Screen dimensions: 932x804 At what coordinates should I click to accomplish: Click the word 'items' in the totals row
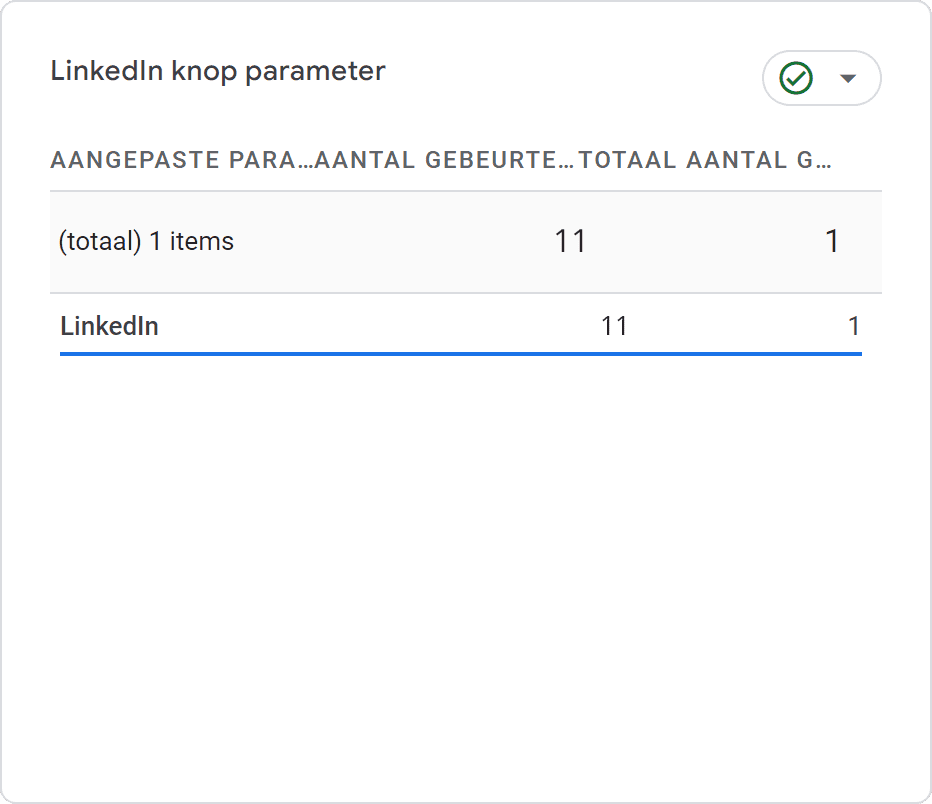202,241
